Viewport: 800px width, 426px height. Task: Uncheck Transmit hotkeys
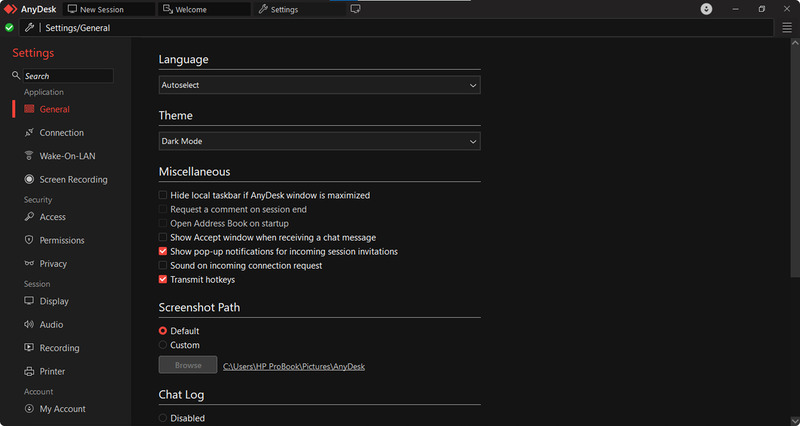(163, 280)
